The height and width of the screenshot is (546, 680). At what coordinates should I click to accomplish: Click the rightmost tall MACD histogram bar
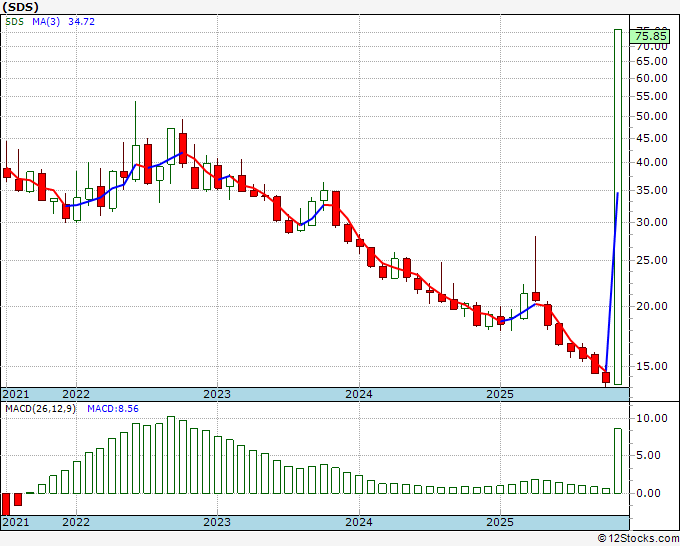pyautogui.click(x=617, y=460)
